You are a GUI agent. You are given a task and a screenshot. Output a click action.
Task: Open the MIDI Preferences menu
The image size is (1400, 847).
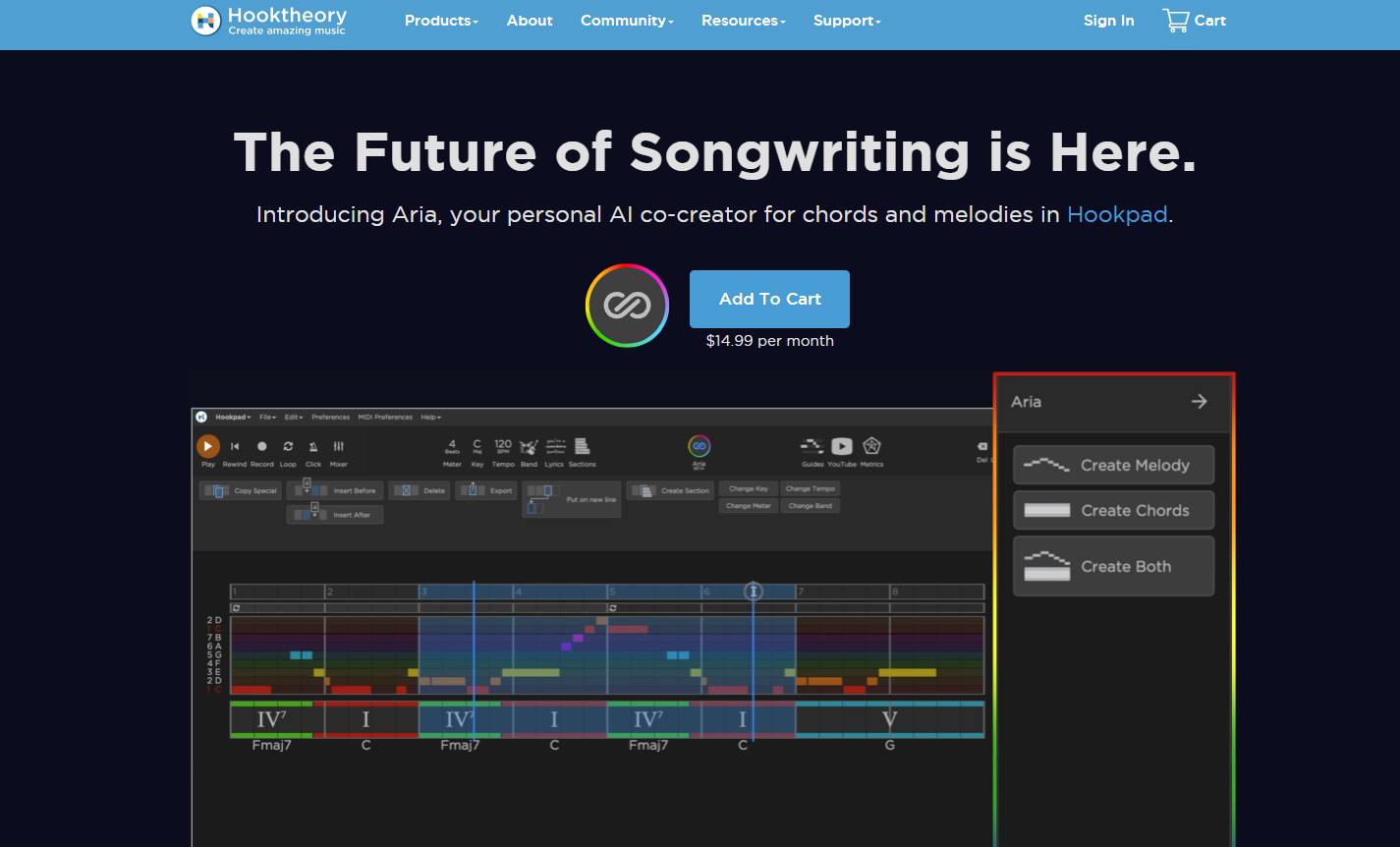point(385,417)
